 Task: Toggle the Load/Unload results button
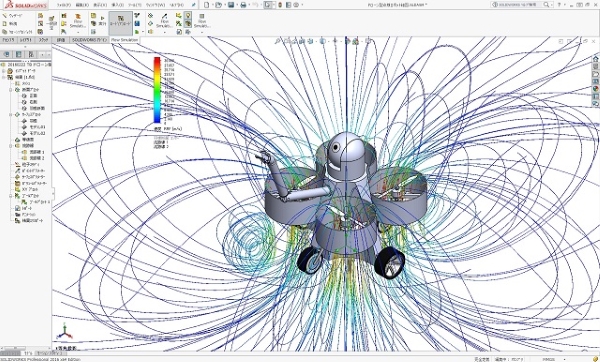(x=121, y=21)
